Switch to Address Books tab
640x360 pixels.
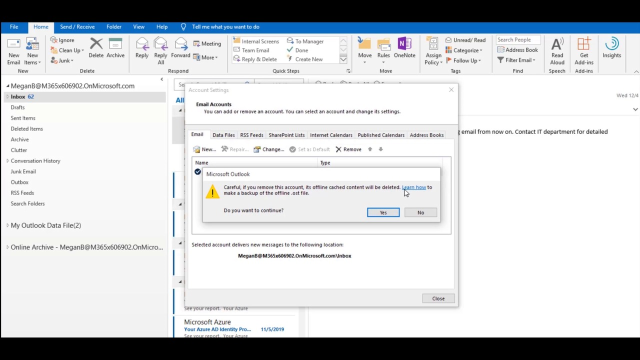tap(427, 135)
